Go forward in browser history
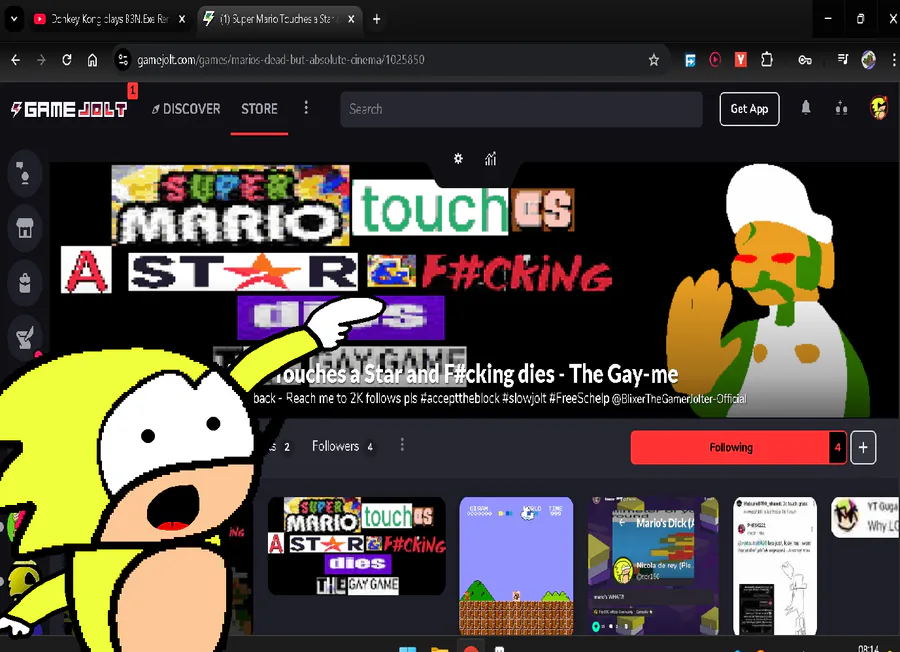This screenshot has width=900, height=652. (x=41, y=60)
